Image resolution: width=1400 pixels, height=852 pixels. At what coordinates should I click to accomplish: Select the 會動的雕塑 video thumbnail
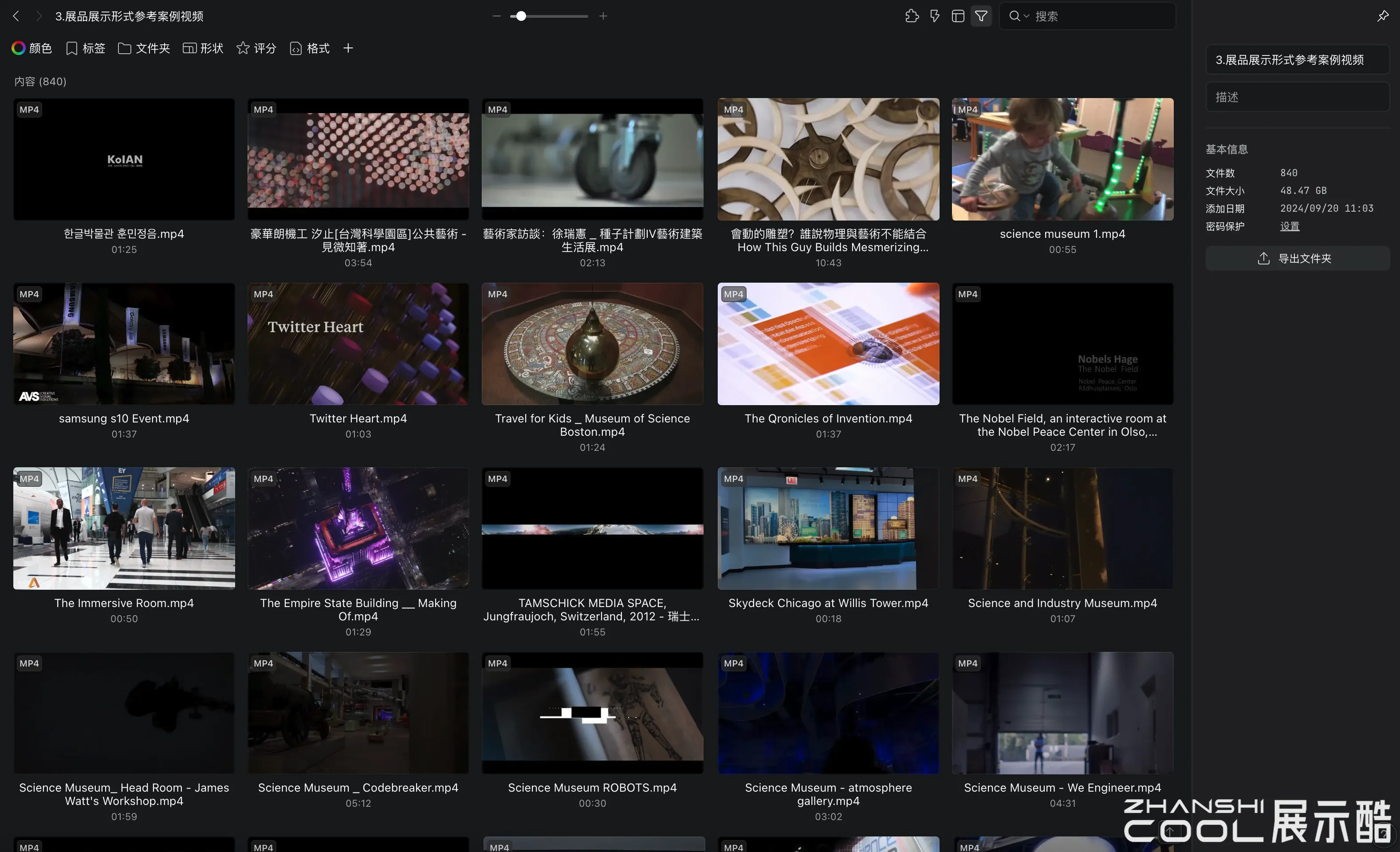pyautogui.click(x=828, y=159)
